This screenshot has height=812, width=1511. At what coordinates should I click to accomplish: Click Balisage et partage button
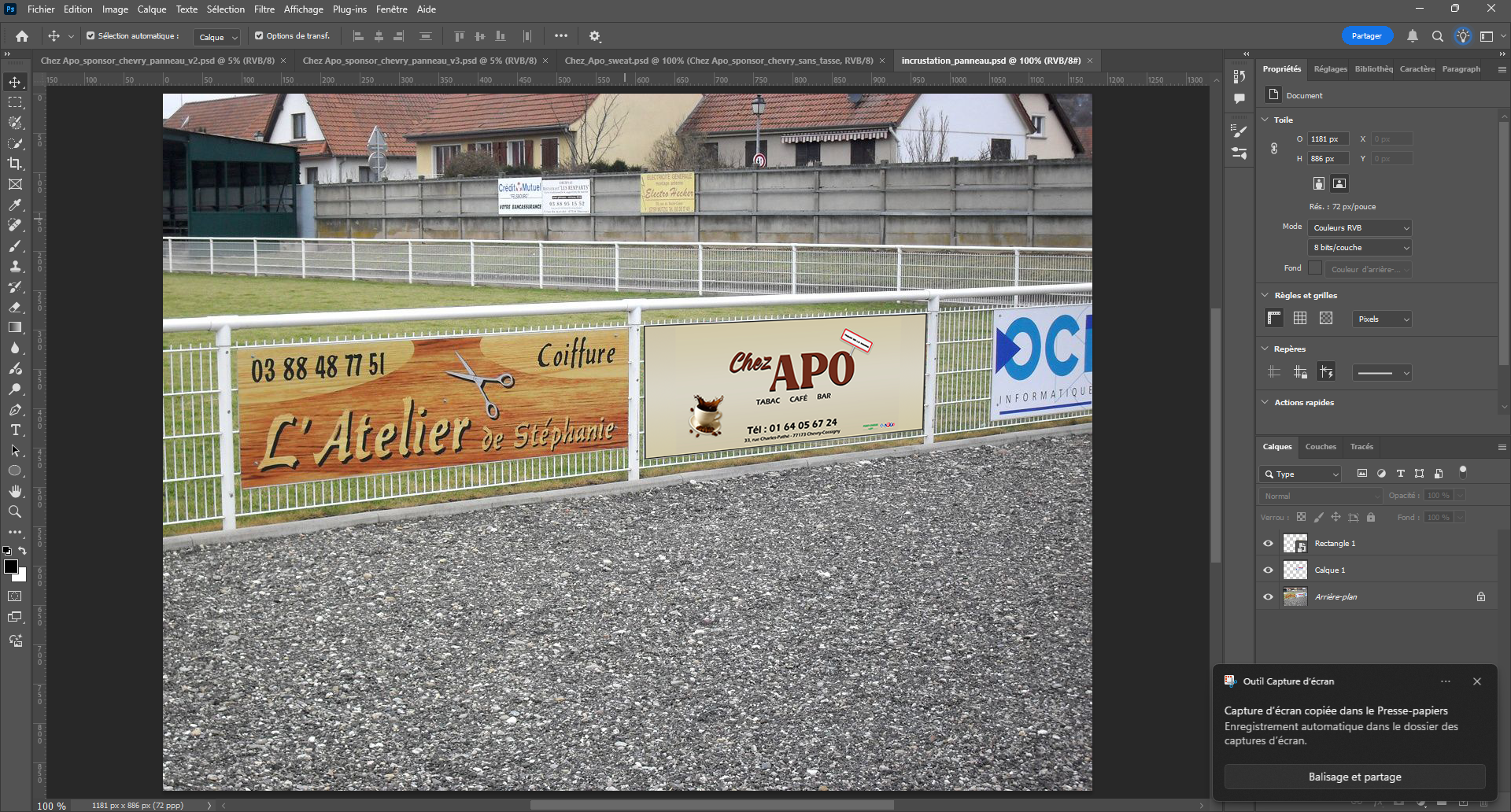coord(1354,777)
